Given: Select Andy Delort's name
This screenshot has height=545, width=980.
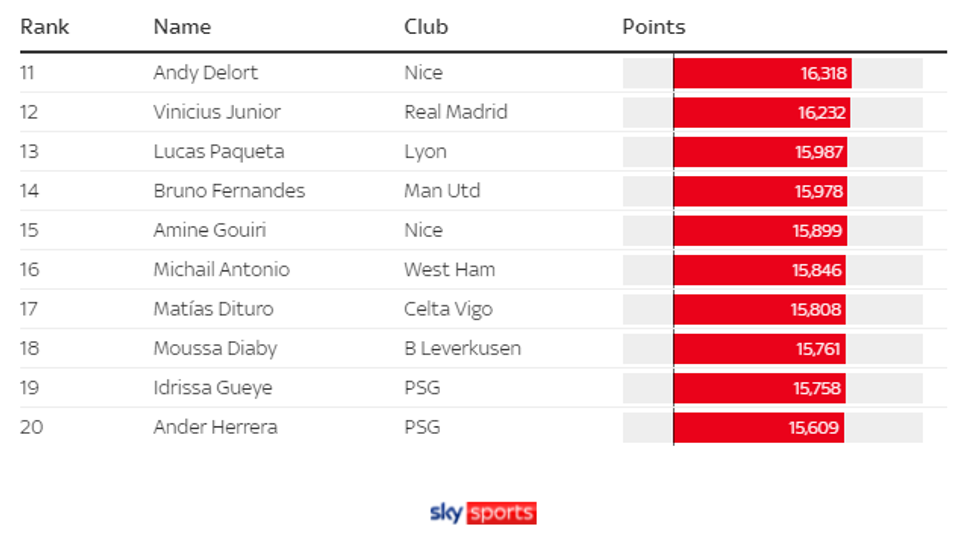Looking at the screenshot, I should pyautogui.click(x=205, y=73).
